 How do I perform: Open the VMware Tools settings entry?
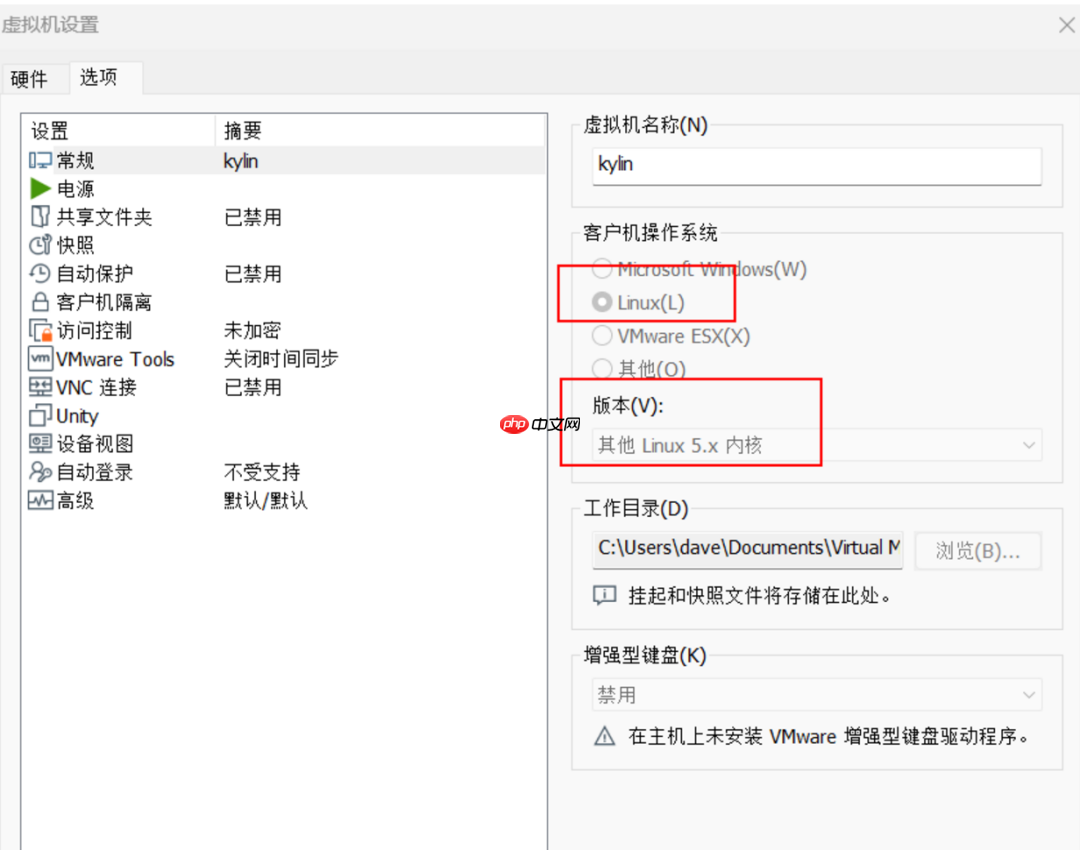pyautogui.click(x=101, y=359)
